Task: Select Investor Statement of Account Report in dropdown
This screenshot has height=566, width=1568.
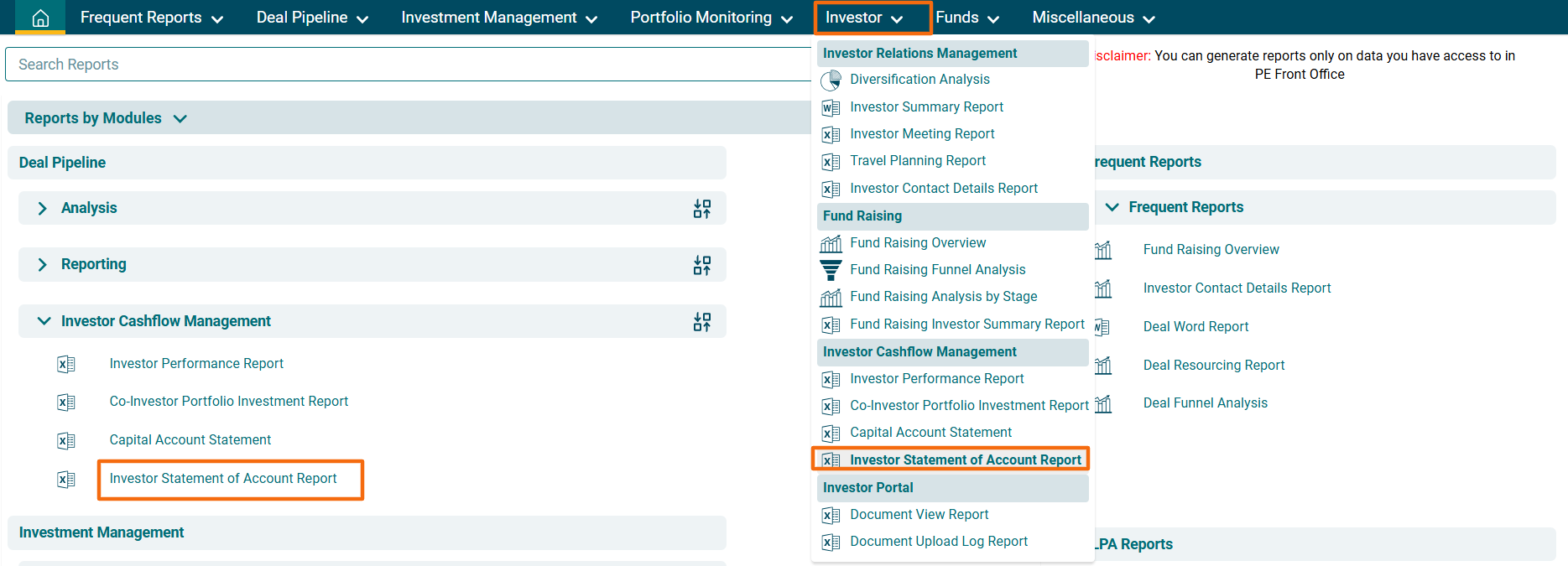Action: 965,460
